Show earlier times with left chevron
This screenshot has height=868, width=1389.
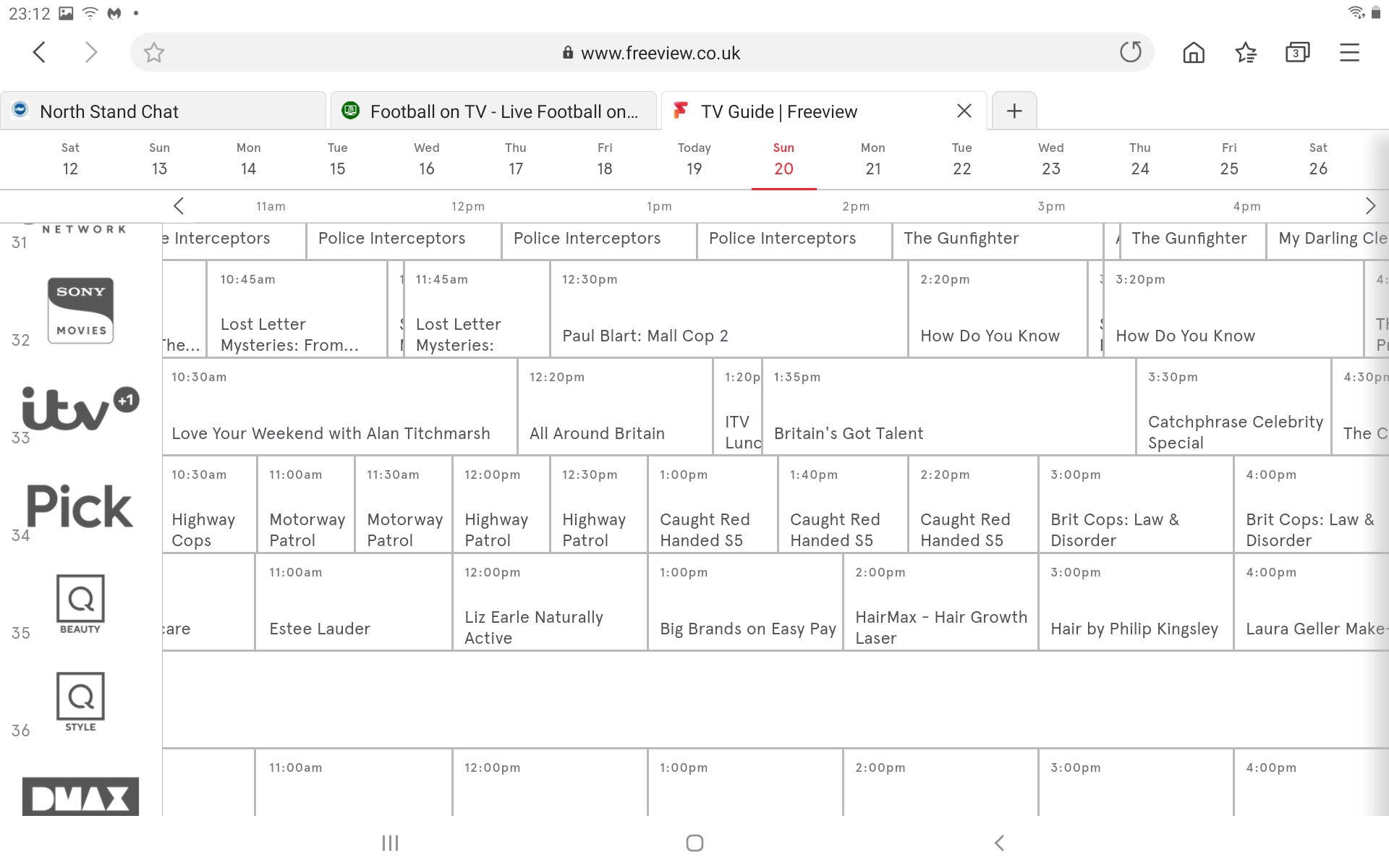[x=179, y=206]
